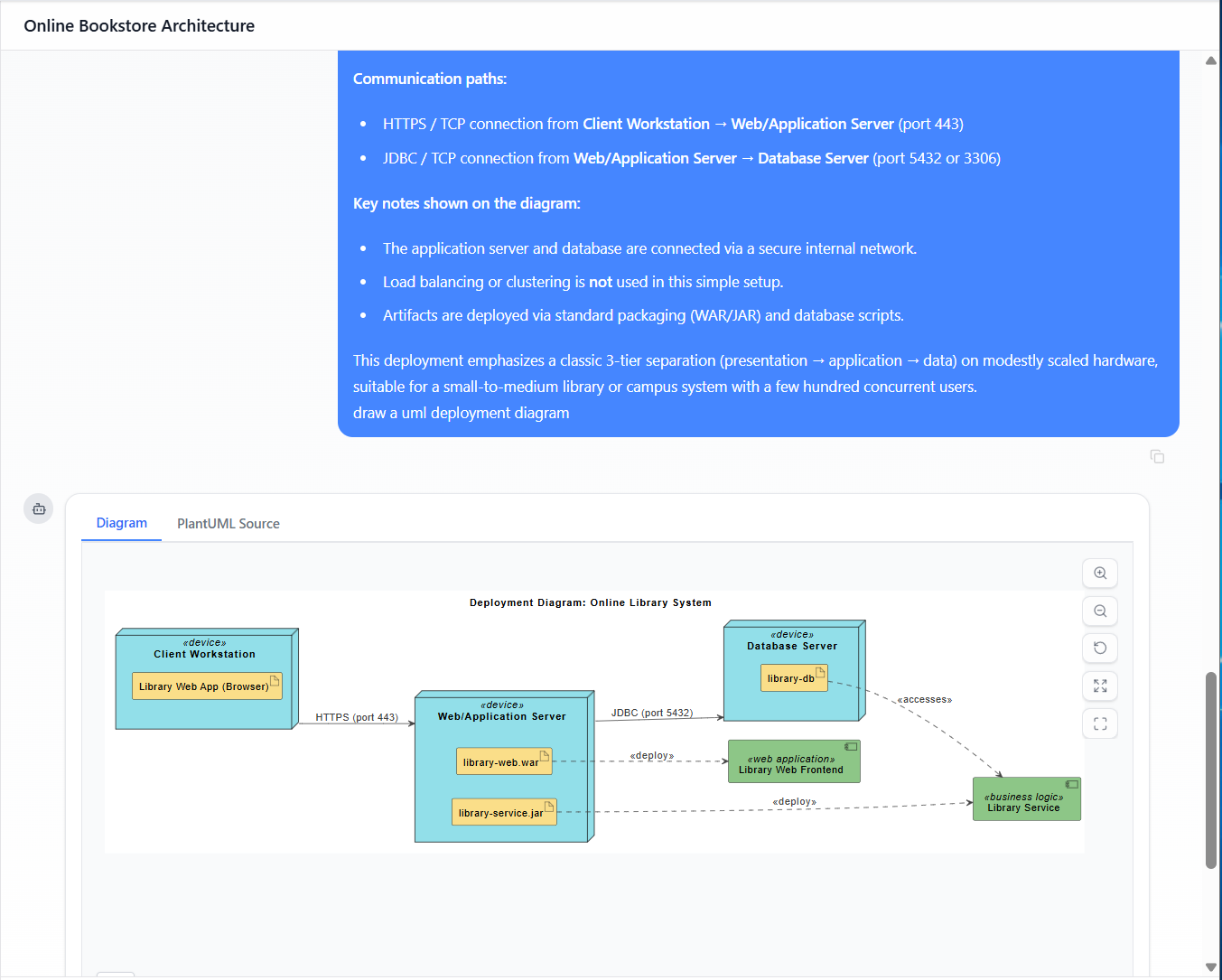The image size is (1222, 980).
Task: Click the zoom out magnifier icon
Action: coord(1100,611)
